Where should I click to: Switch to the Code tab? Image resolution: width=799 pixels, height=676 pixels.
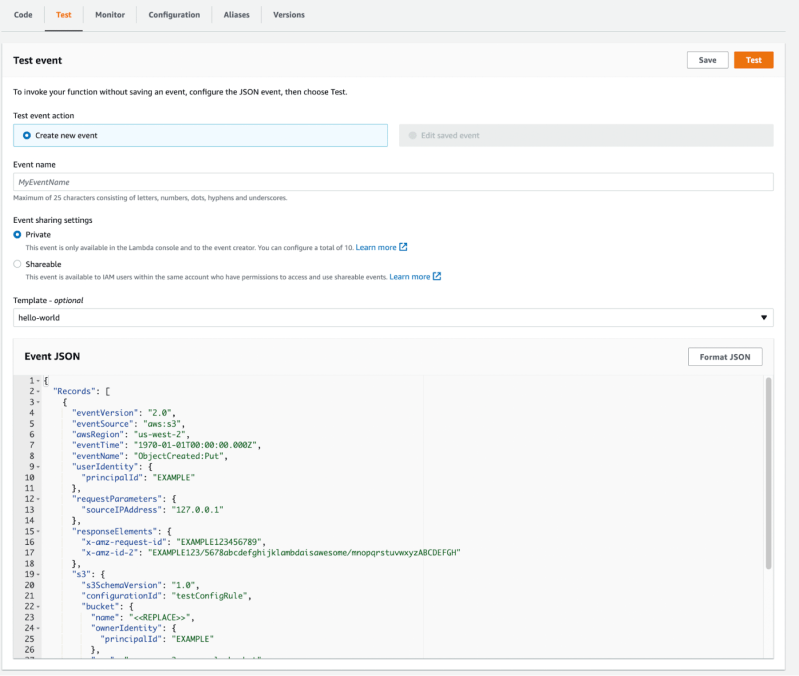pos(23,15)
